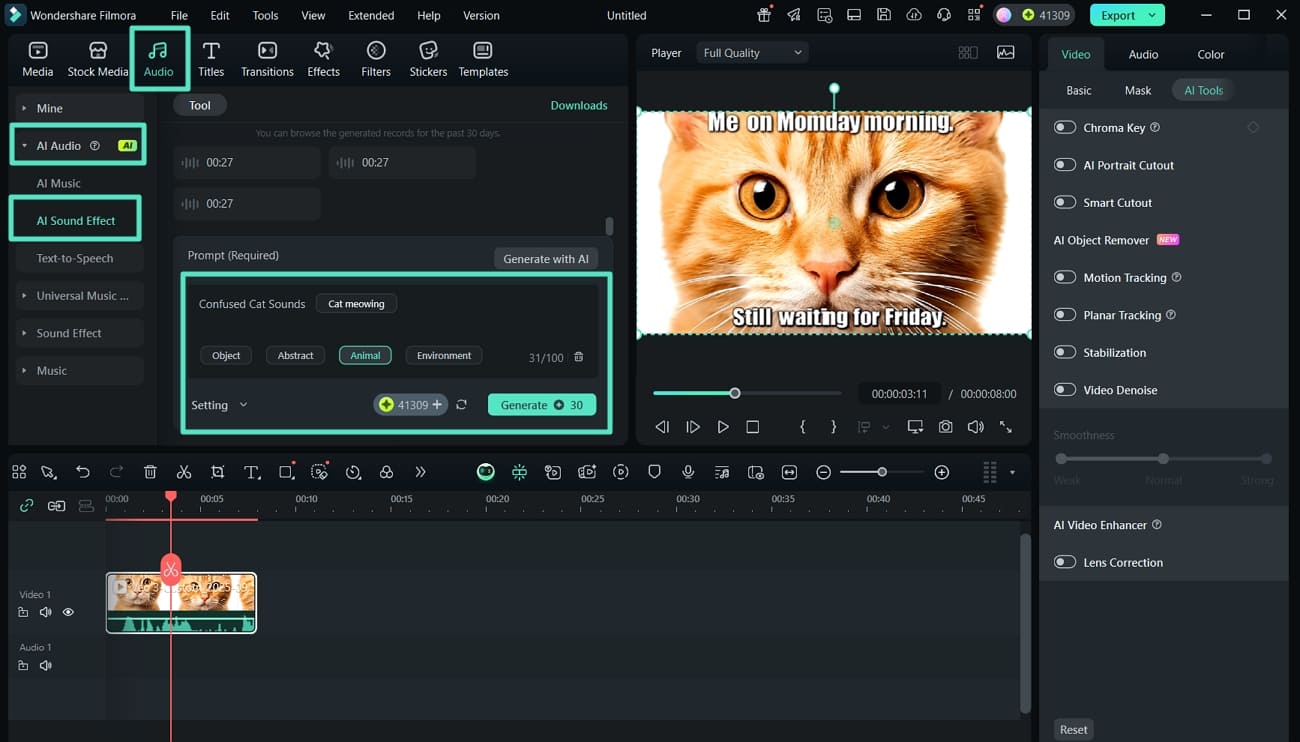Image resolution: width=1300 pixels, height=742 pixels.
Task: Play the preview video
Action: pyautogui.click(x=723, y=427)
